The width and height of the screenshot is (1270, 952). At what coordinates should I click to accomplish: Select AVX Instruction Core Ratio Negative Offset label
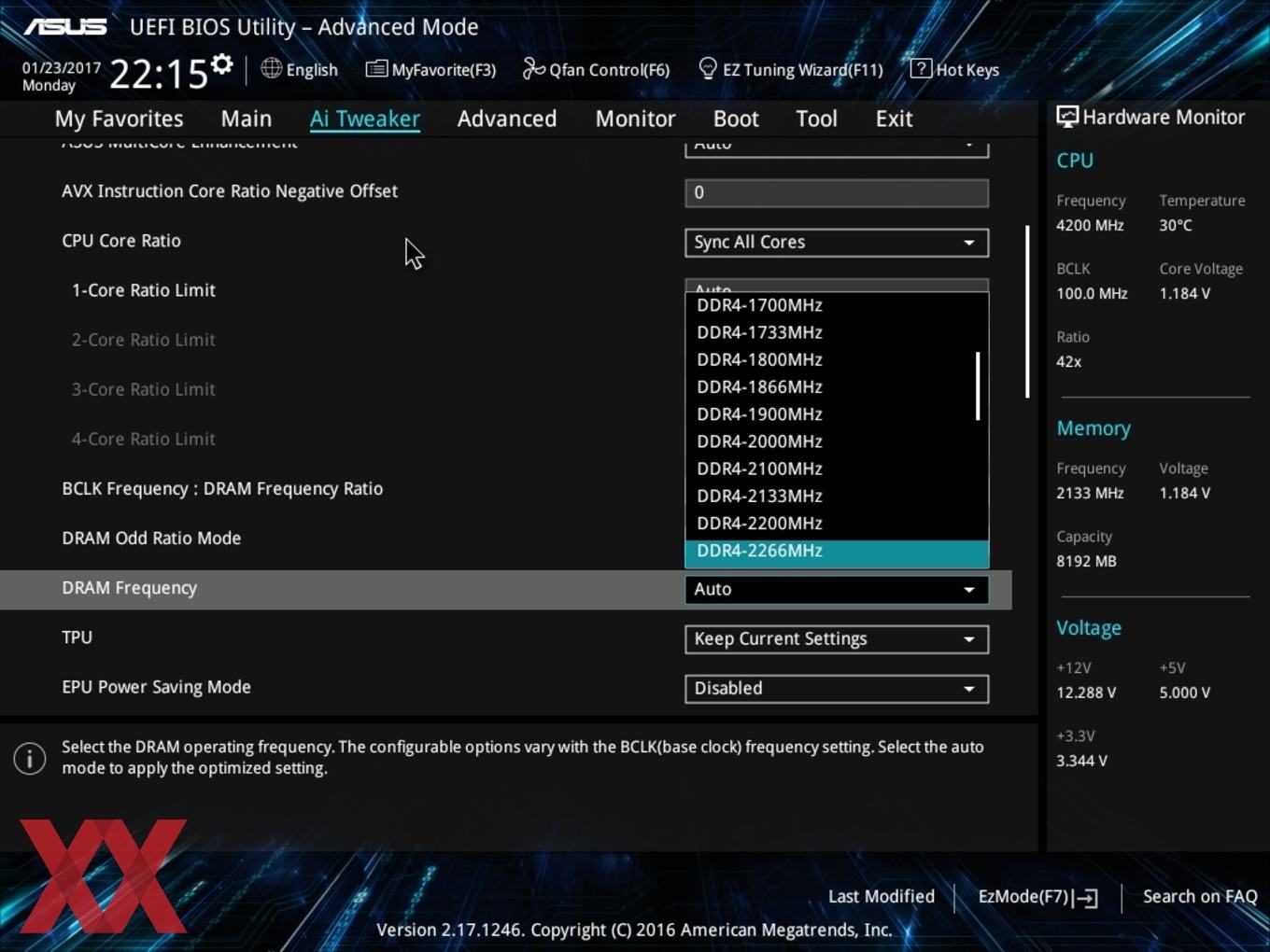click(230, 191)
